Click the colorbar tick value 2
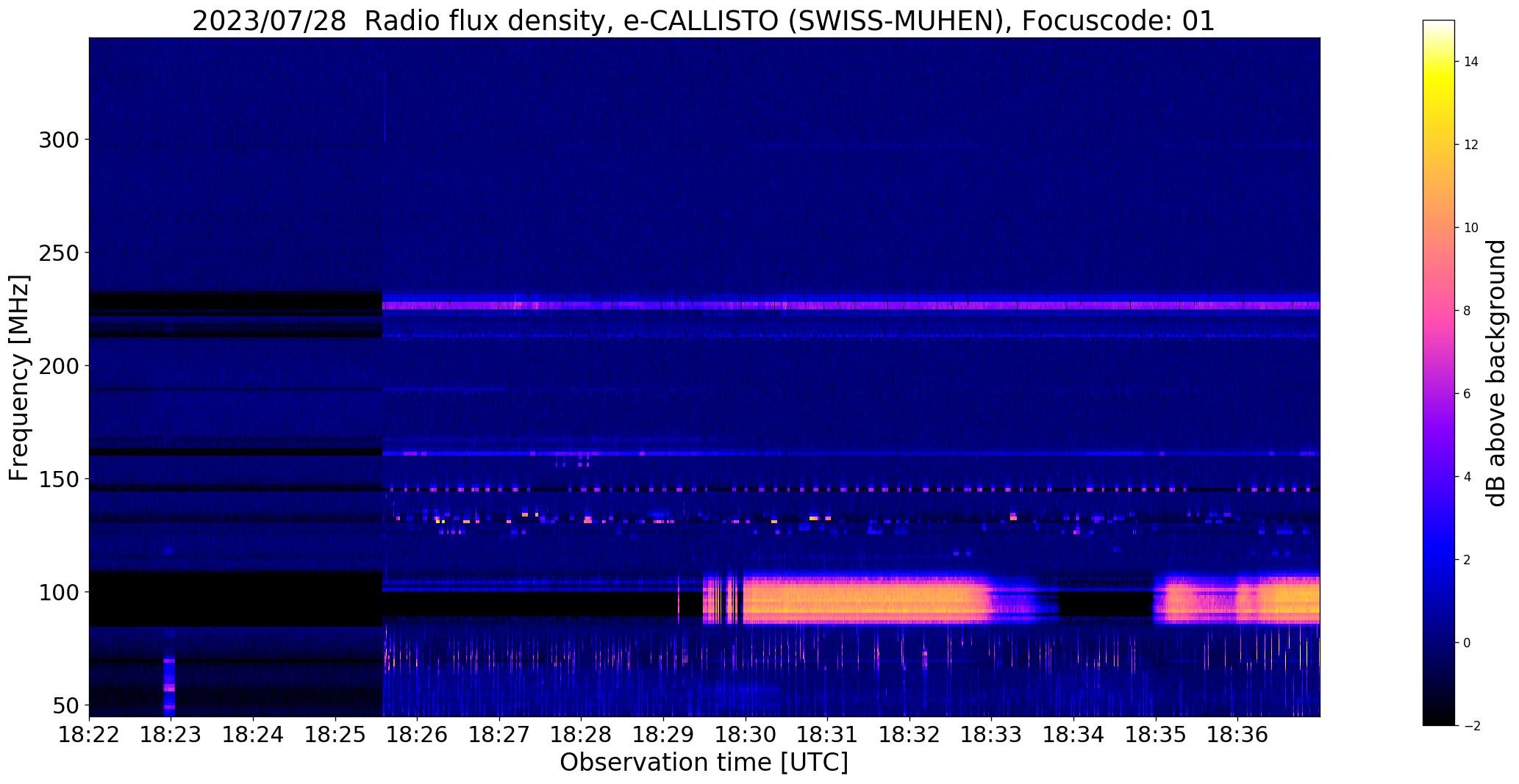This screenshot has height=784, width=1519. (x=1468, y=560)
